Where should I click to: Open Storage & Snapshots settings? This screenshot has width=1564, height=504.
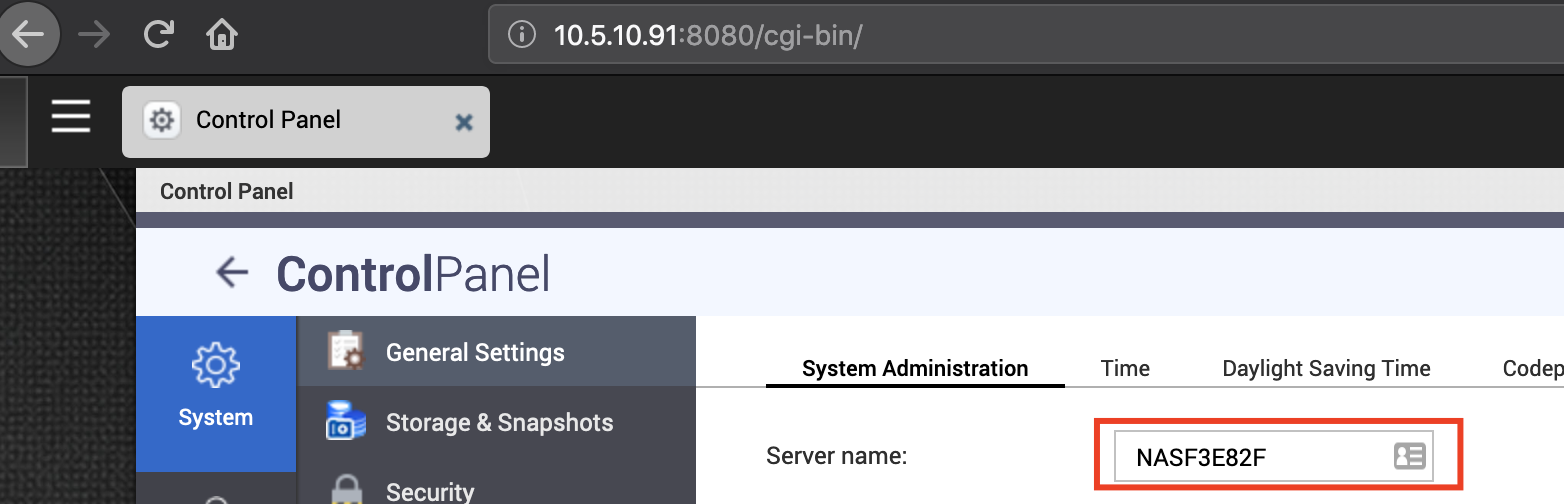click(x=499, y=422)
